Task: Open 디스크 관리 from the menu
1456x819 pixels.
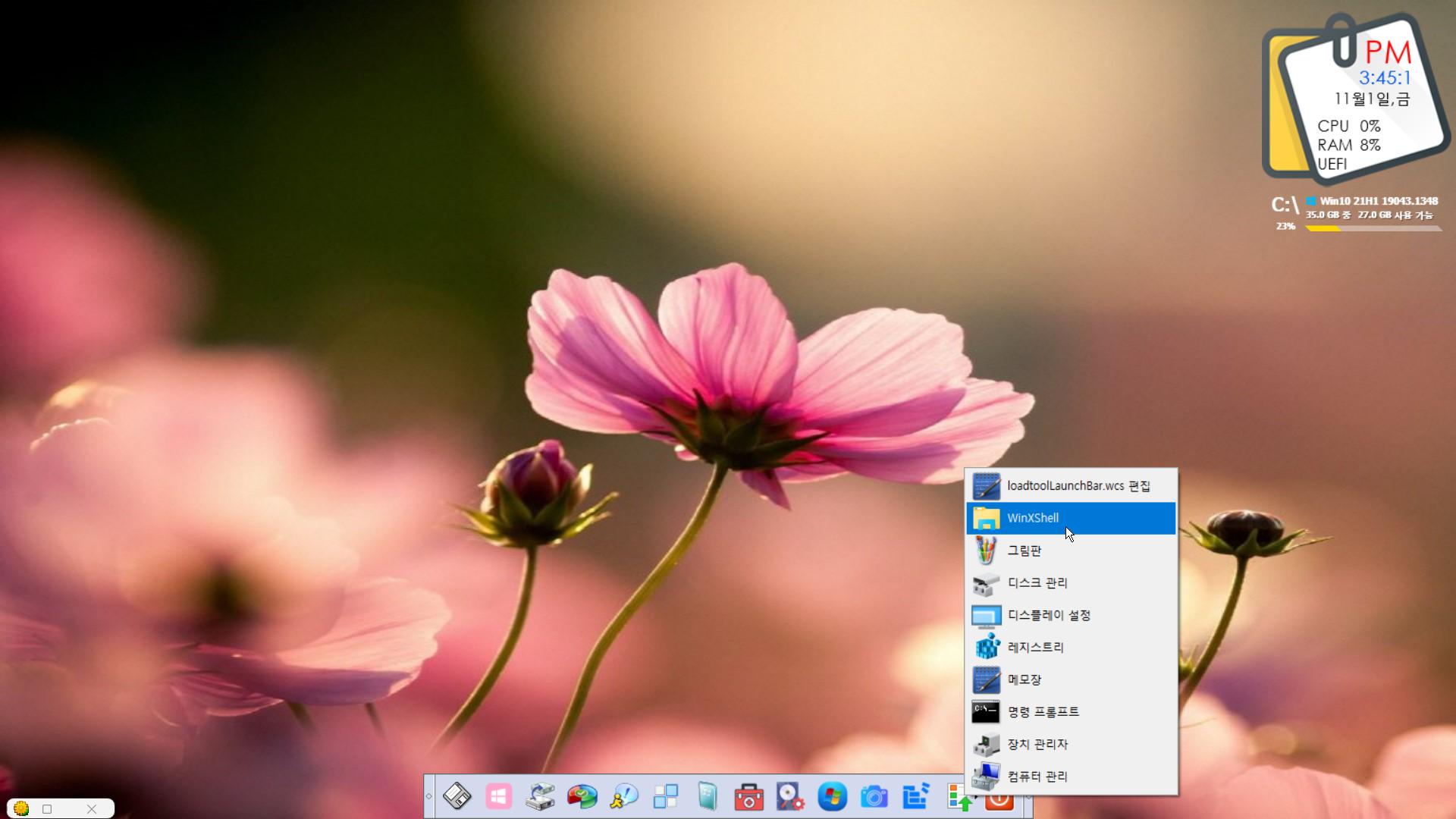Action: (1071, 583)
